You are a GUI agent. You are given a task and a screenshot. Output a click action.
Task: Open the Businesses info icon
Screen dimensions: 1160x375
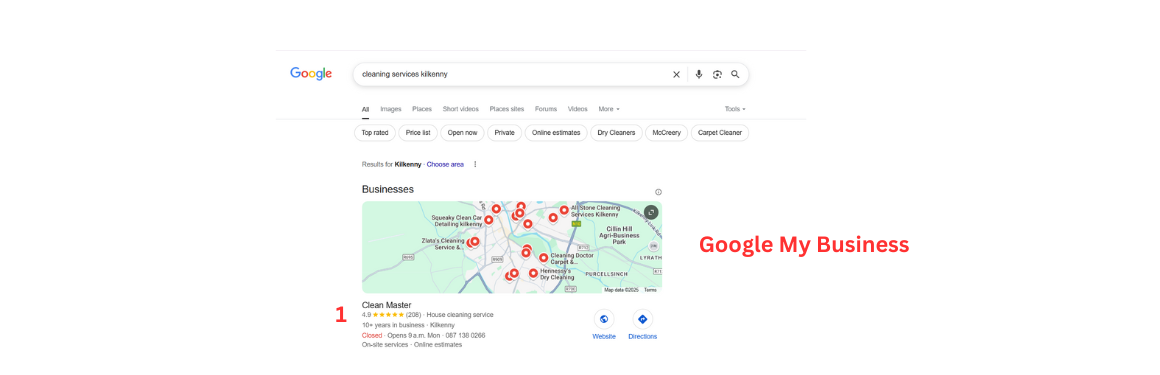658,192
